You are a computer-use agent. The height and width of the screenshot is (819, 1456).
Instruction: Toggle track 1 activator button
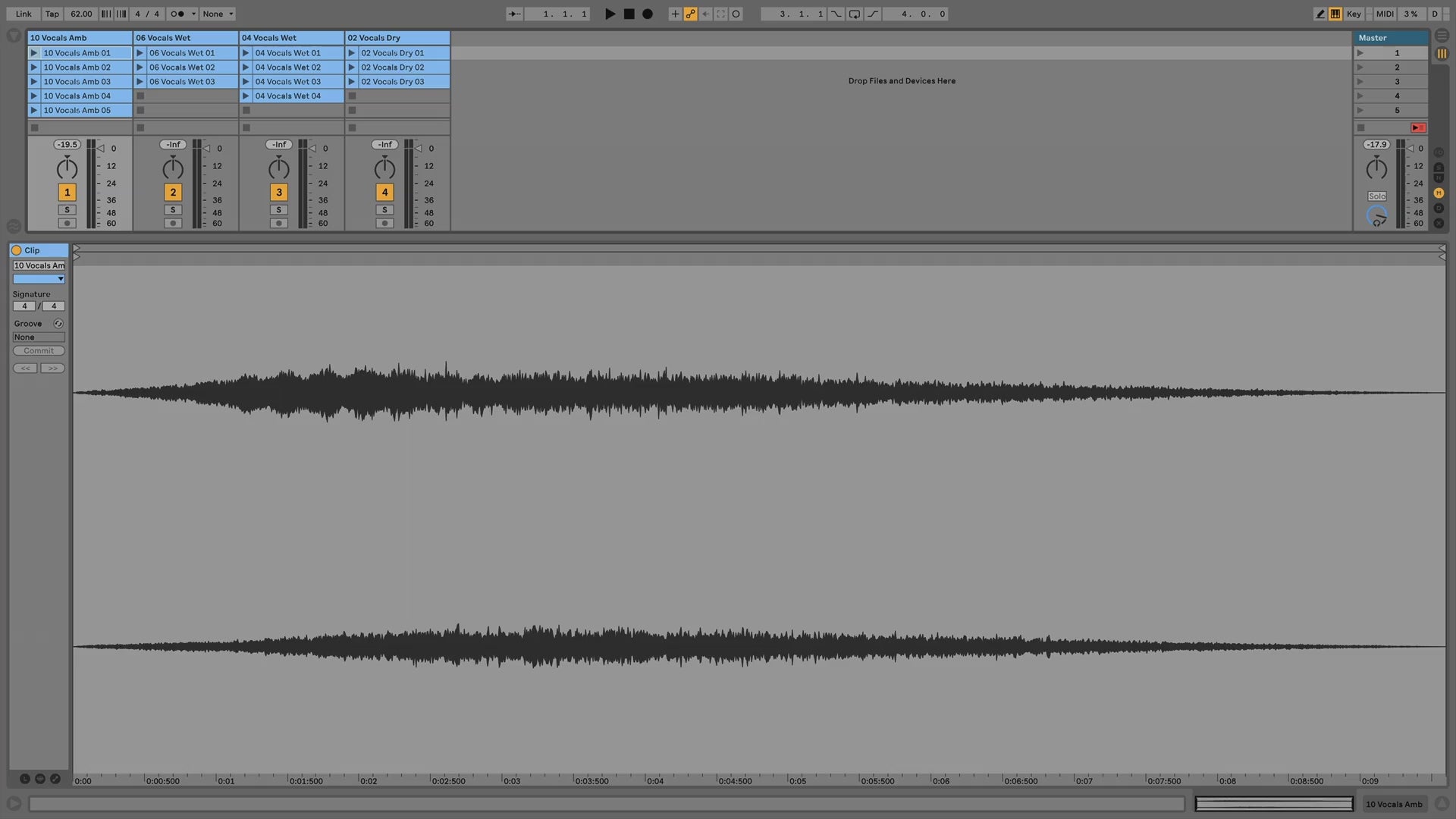point(67,193)
